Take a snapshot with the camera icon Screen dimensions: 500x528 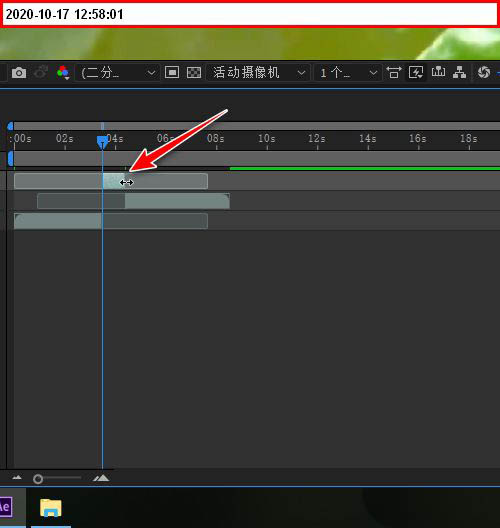point(19,73)
